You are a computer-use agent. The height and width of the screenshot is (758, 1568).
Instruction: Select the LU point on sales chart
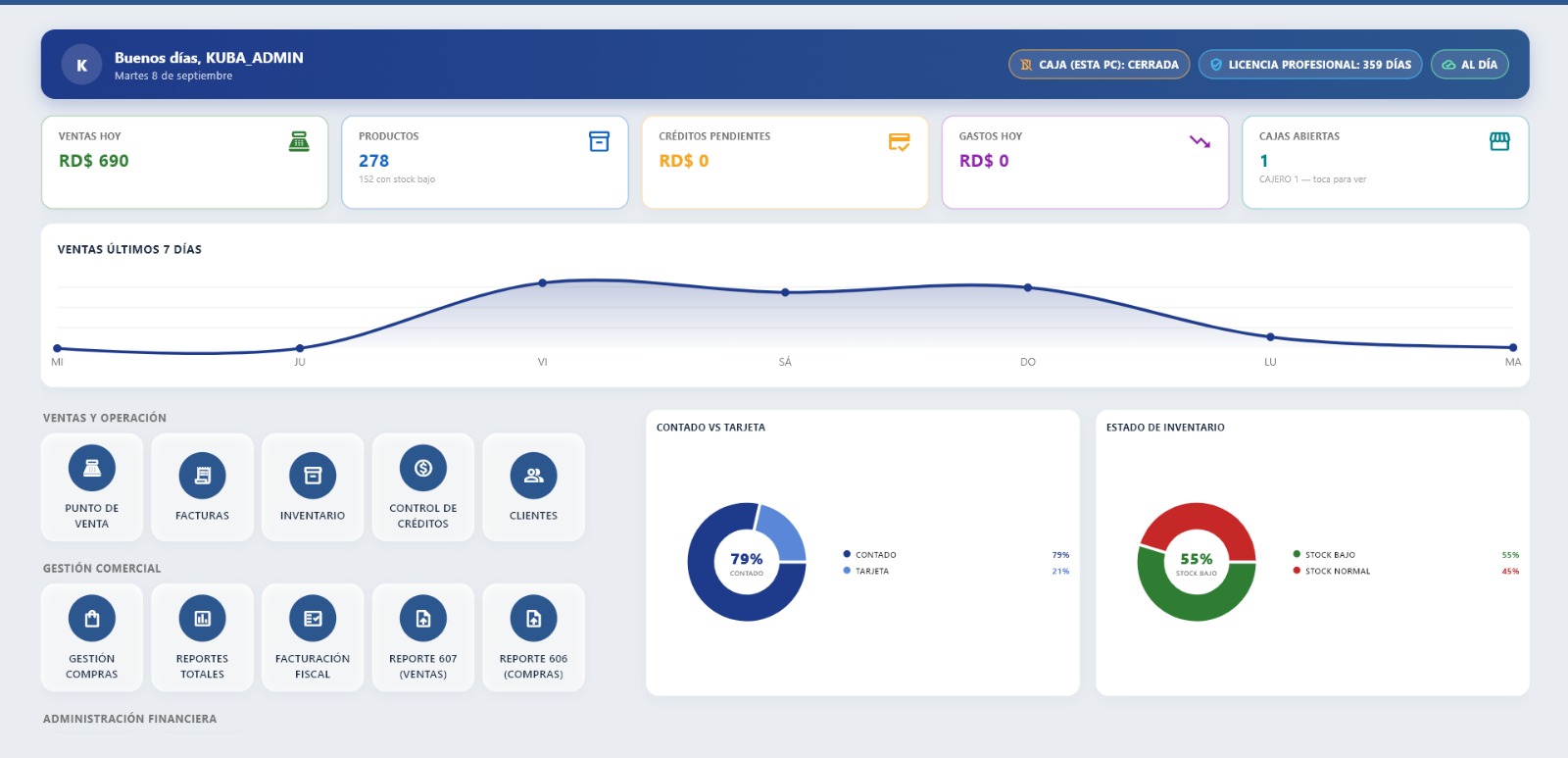click(x=1271, y=337)
